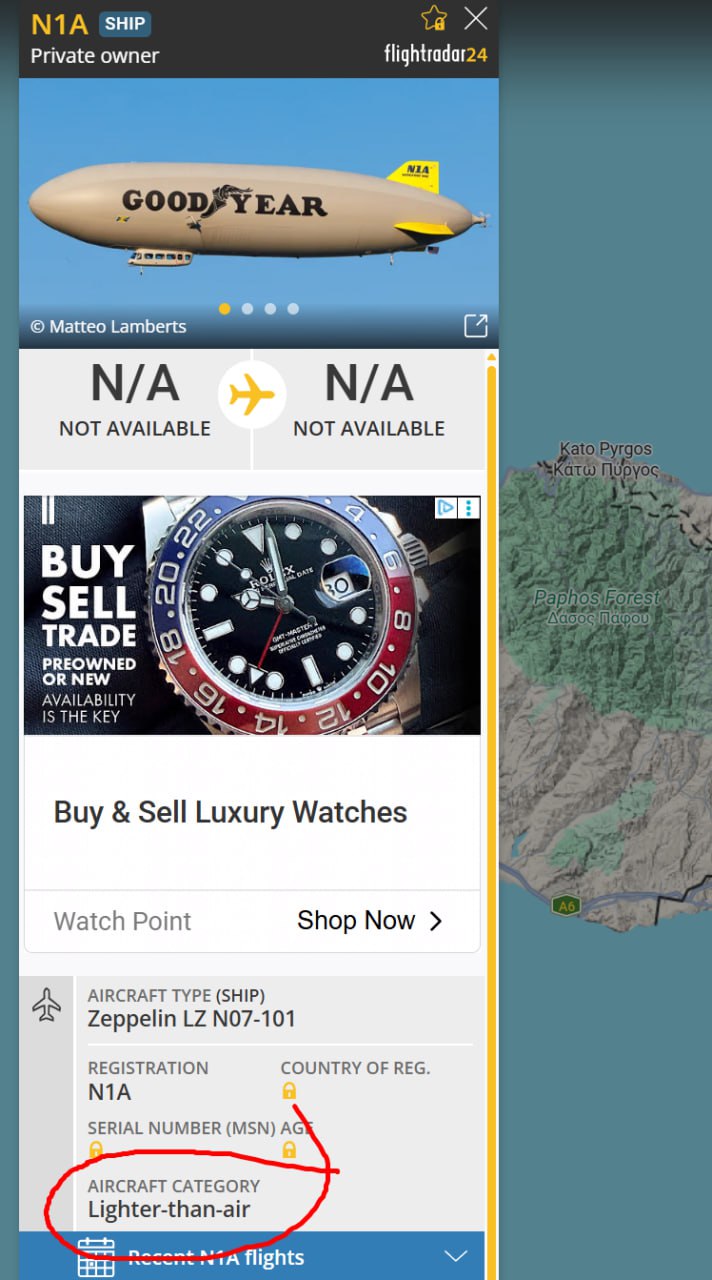This screenshot has height=1280, width=712.
Task: Click the aircraft info airplane icon
Action: tap(46, 1005)
